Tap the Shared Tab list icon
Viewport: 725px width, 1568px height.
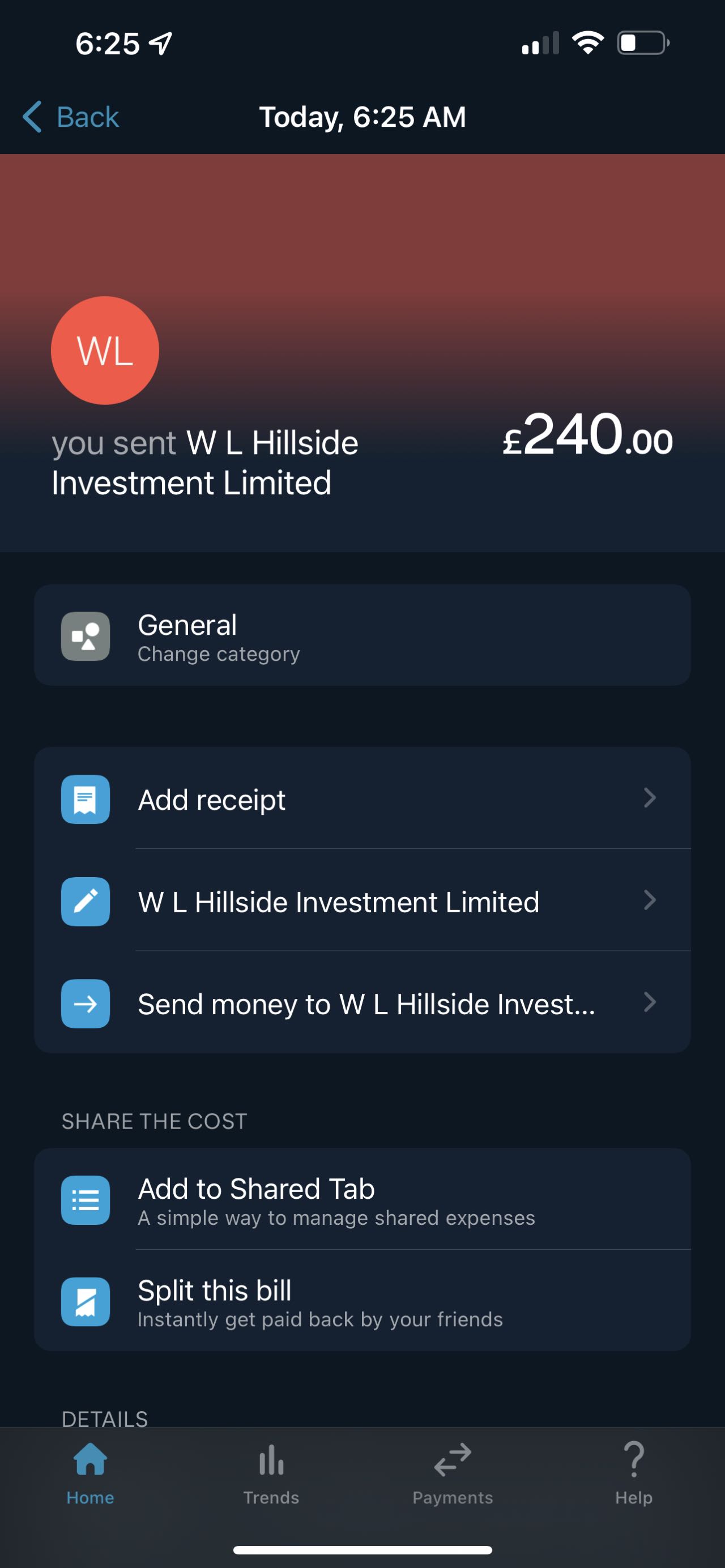coord(86,1200)
